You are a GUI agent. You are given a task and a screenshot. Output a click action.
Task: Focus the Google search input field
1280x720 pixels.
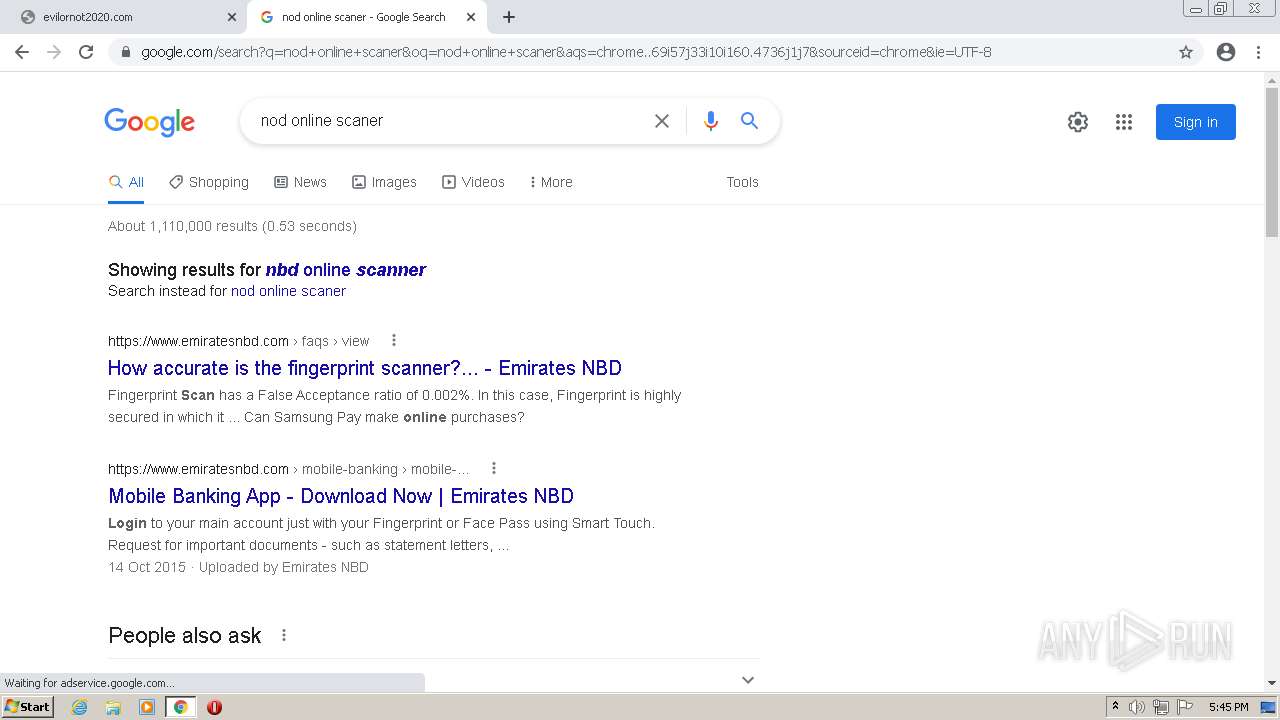[450, 121]
